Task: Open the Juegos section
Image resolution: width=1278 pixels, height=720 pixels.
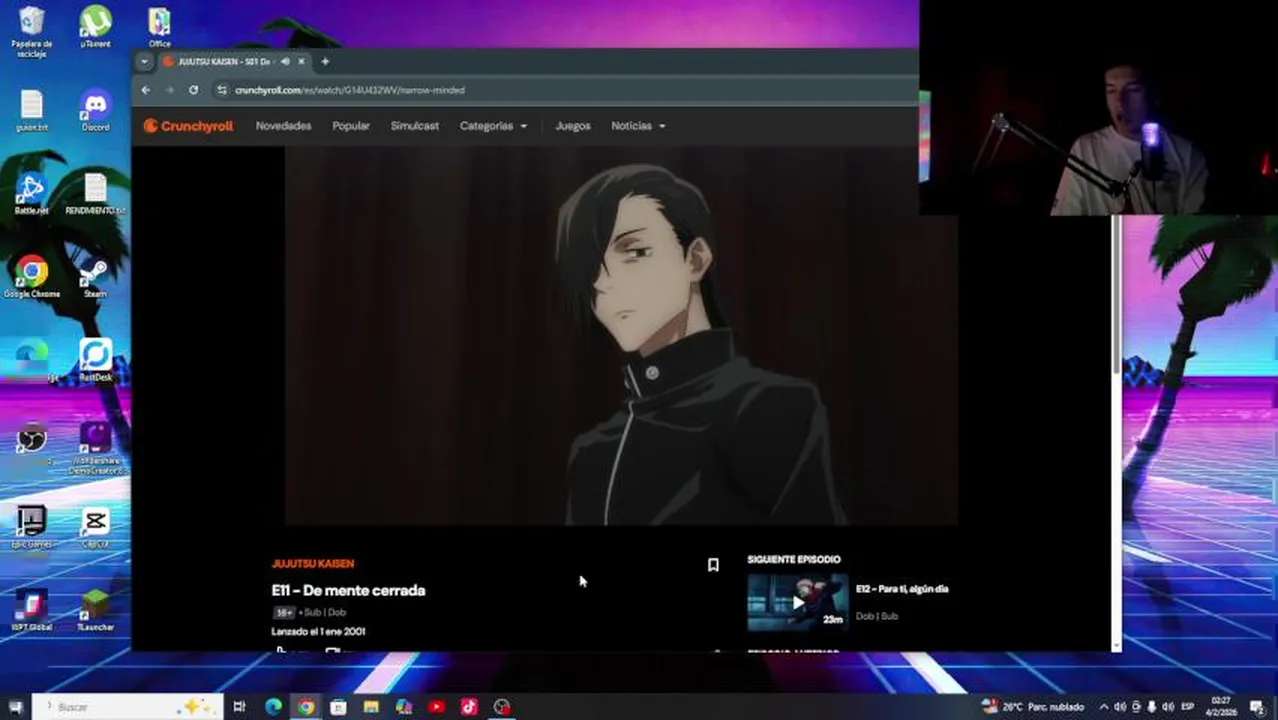Action: coord(573,126)
